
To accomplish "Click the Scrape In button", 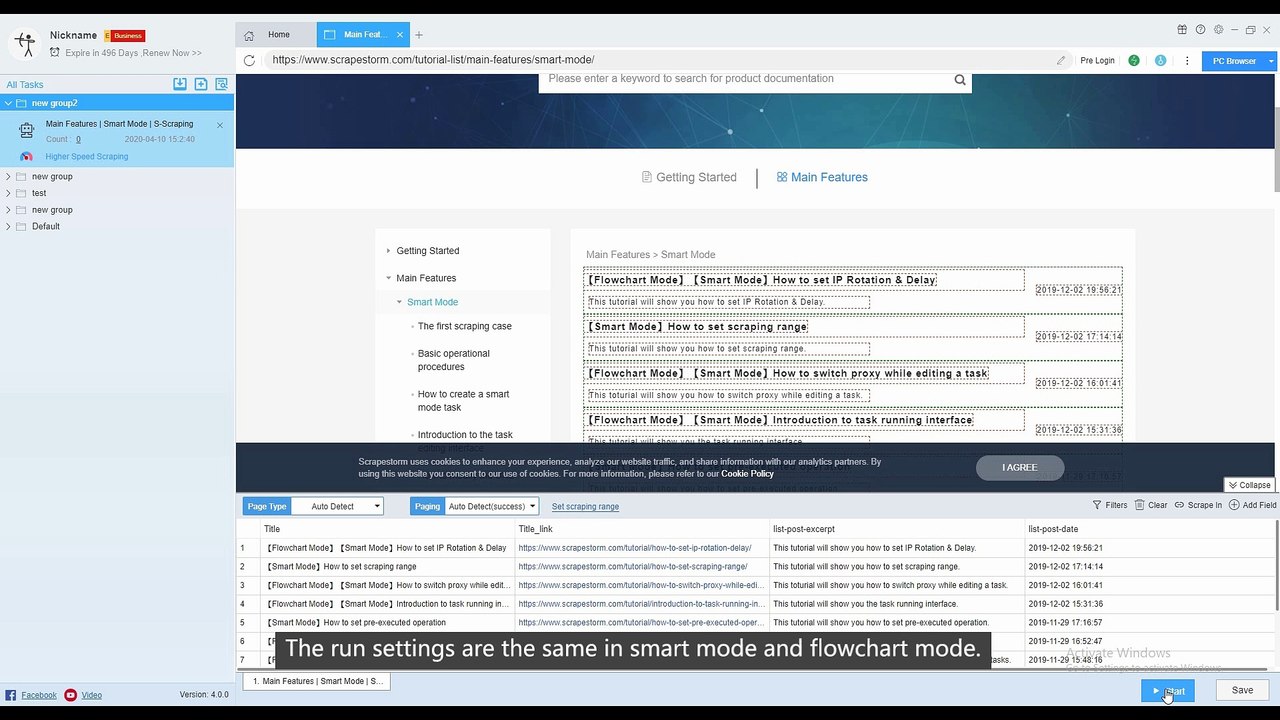I will [x=1198, y=505].
